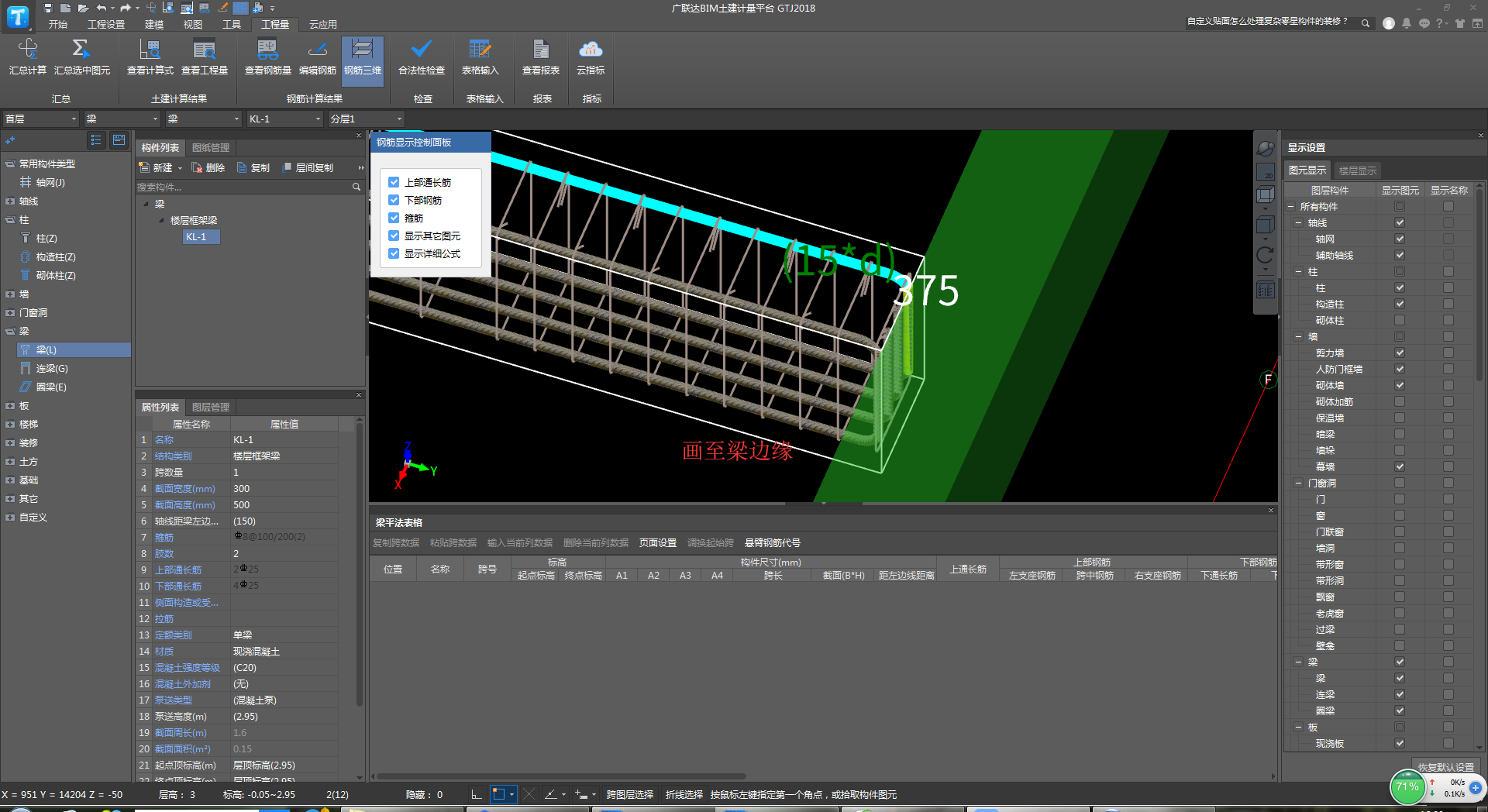Viewport: 1488px width, 812px height.
Task: Toggle 显示图元 checkbox for 剪力墙
Action: pos(1400,353)
